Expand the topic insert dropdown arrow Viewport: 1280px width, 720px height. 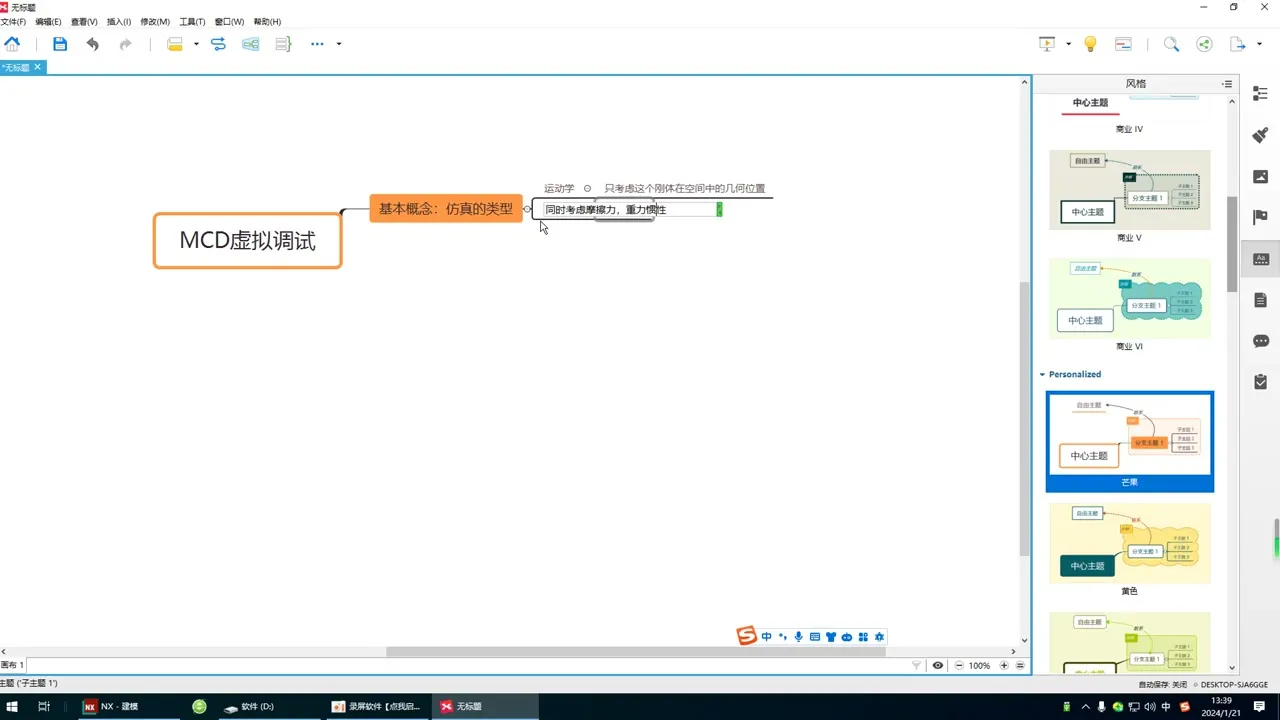[x=196, y=44]
